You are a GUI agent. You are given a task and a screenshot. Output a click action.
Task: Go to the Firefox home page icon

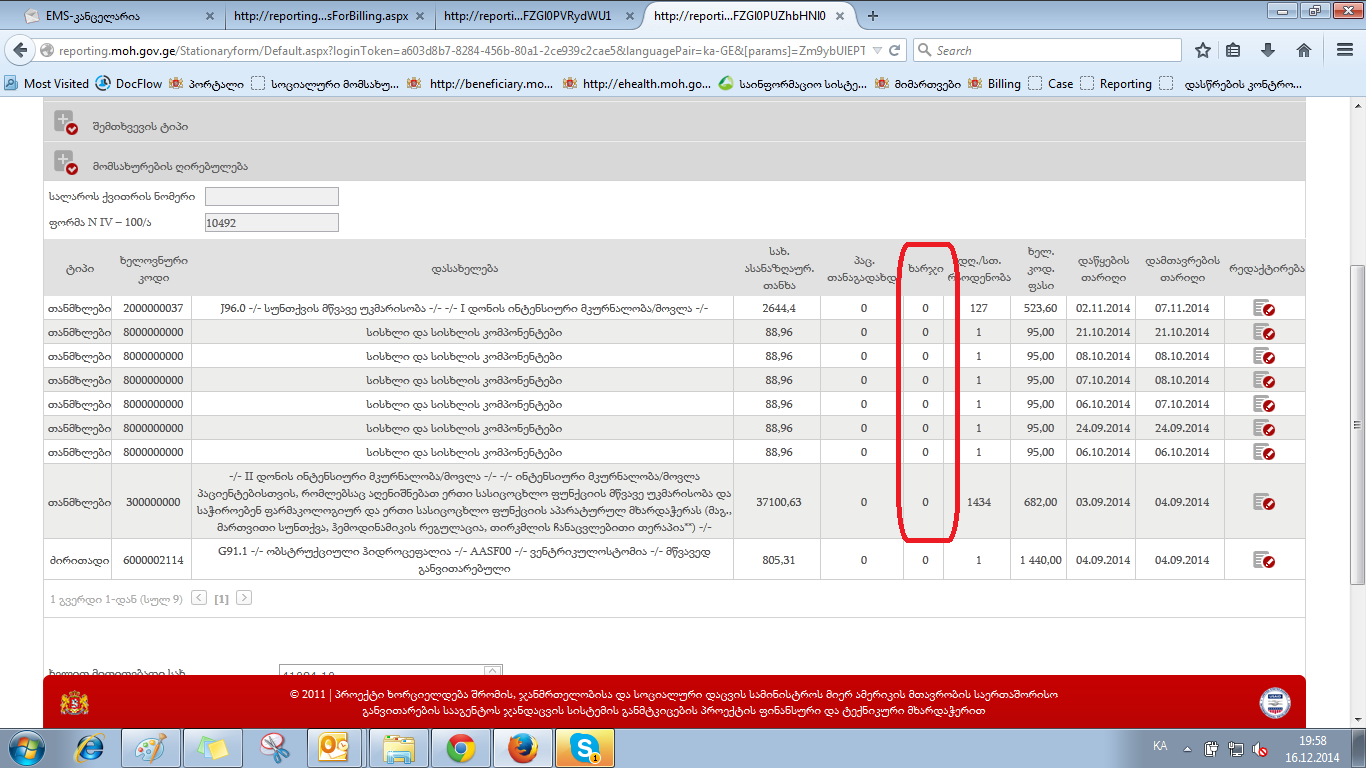pos(1304,50)
